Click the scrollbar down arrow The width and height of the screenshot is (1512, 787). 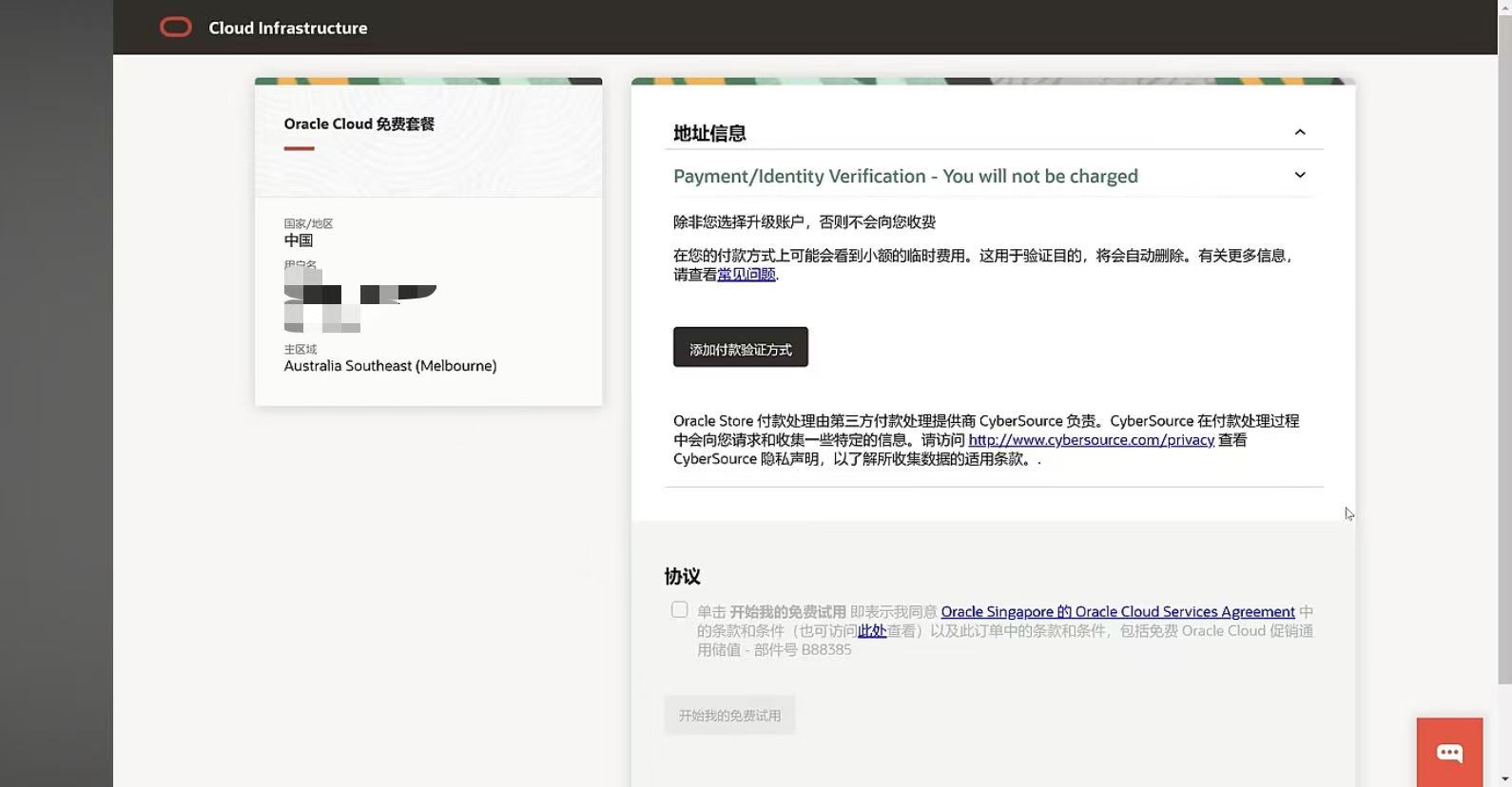pos(1504,779)
